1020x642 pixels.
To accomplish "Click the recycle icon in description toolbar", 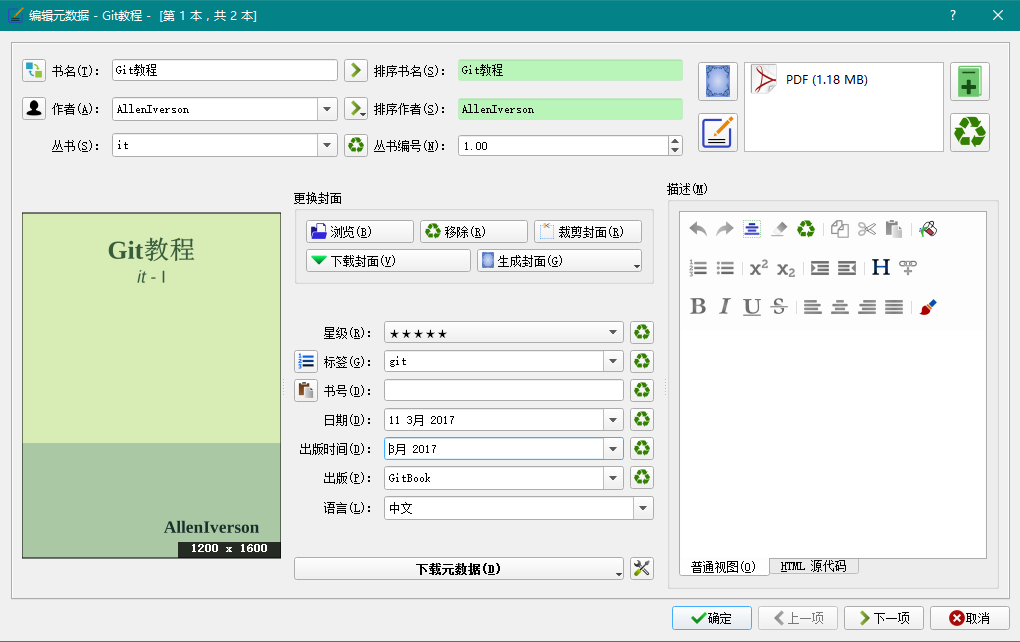I will pyautogui.click(x=806, y=229).
